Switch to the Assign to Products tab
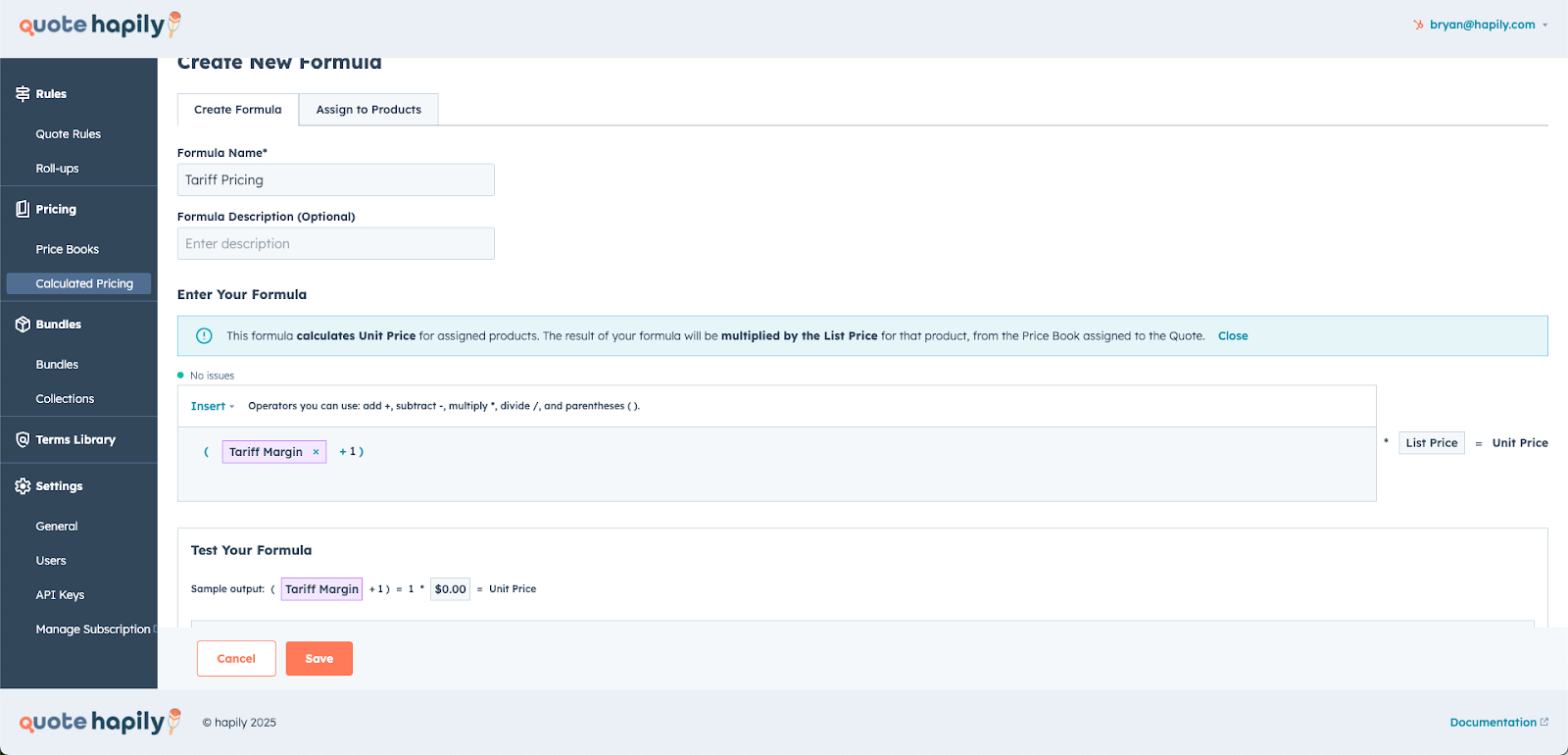 368,110
